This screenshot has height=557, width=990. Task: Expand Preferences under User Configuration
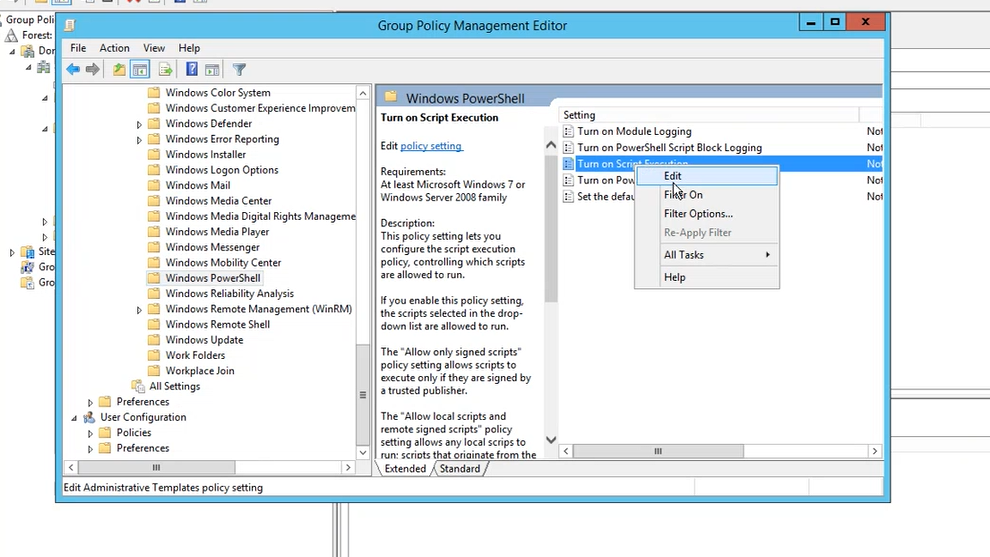[90, 448]
